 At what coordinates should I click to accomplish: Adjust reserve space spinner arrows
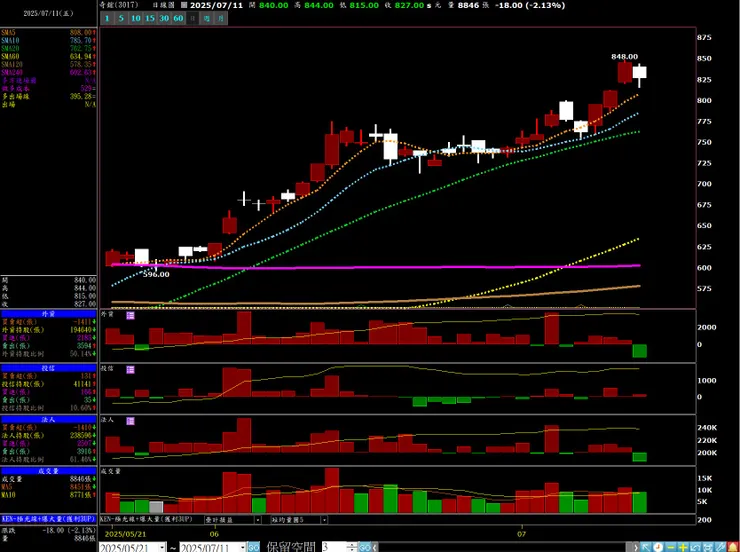coord(352,547)
